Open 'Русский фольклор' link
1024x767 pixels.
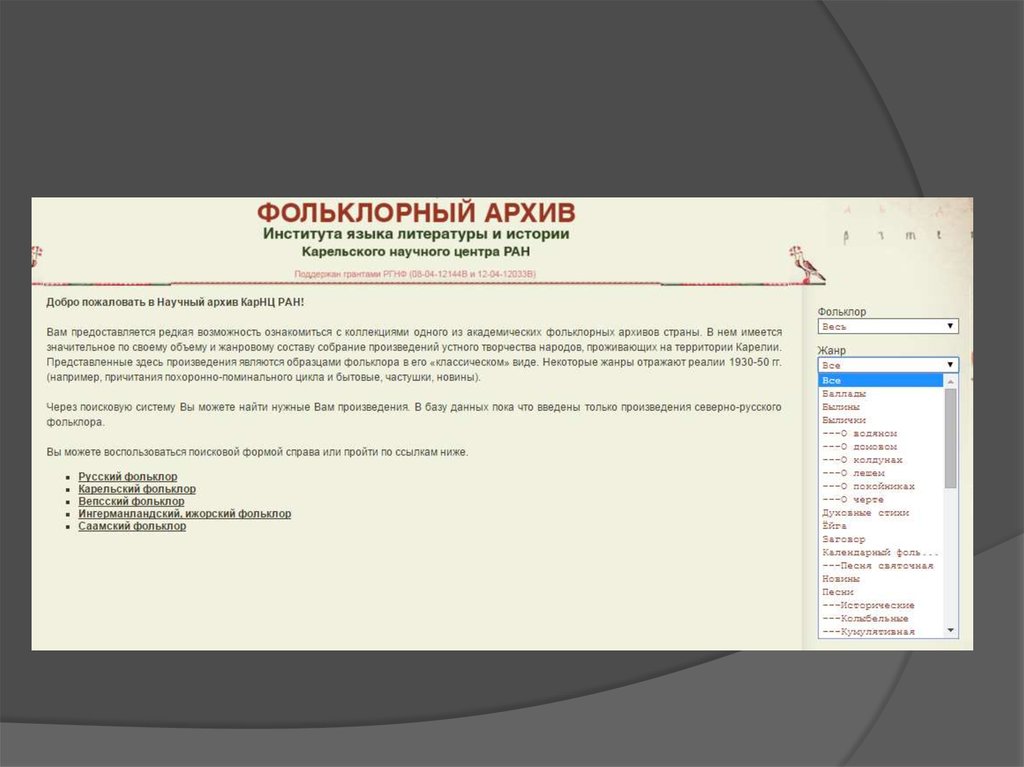127,476
